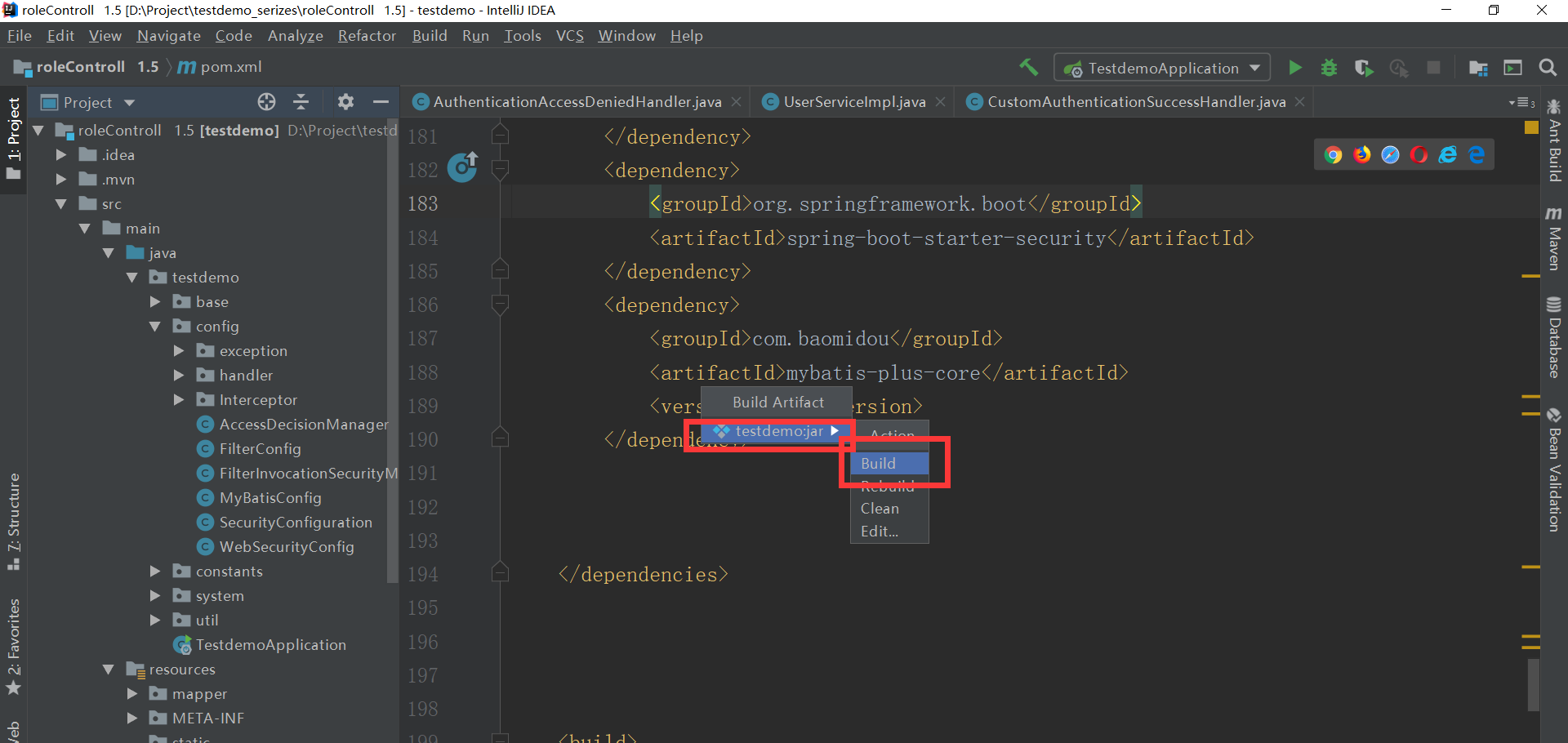
Task: Expand the .idea folder
Action: point(61,155)
